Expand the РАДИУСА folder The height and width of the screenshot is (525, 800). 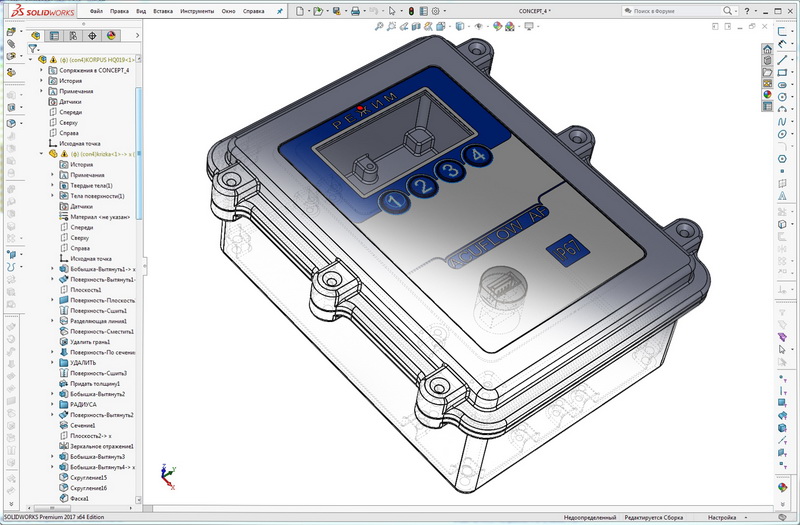[x=52, y=404]
